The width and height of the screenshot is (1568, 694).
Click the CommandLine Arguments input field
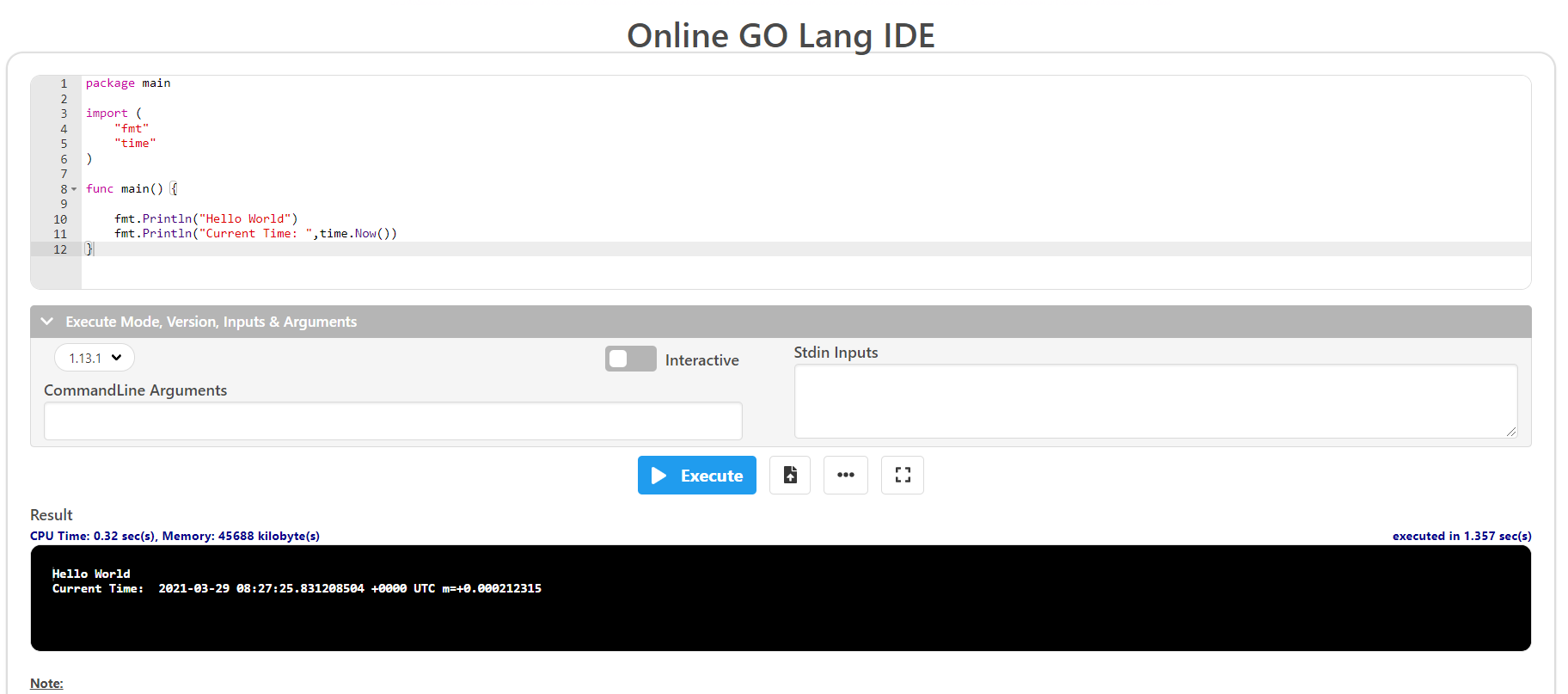pos(393,421)
